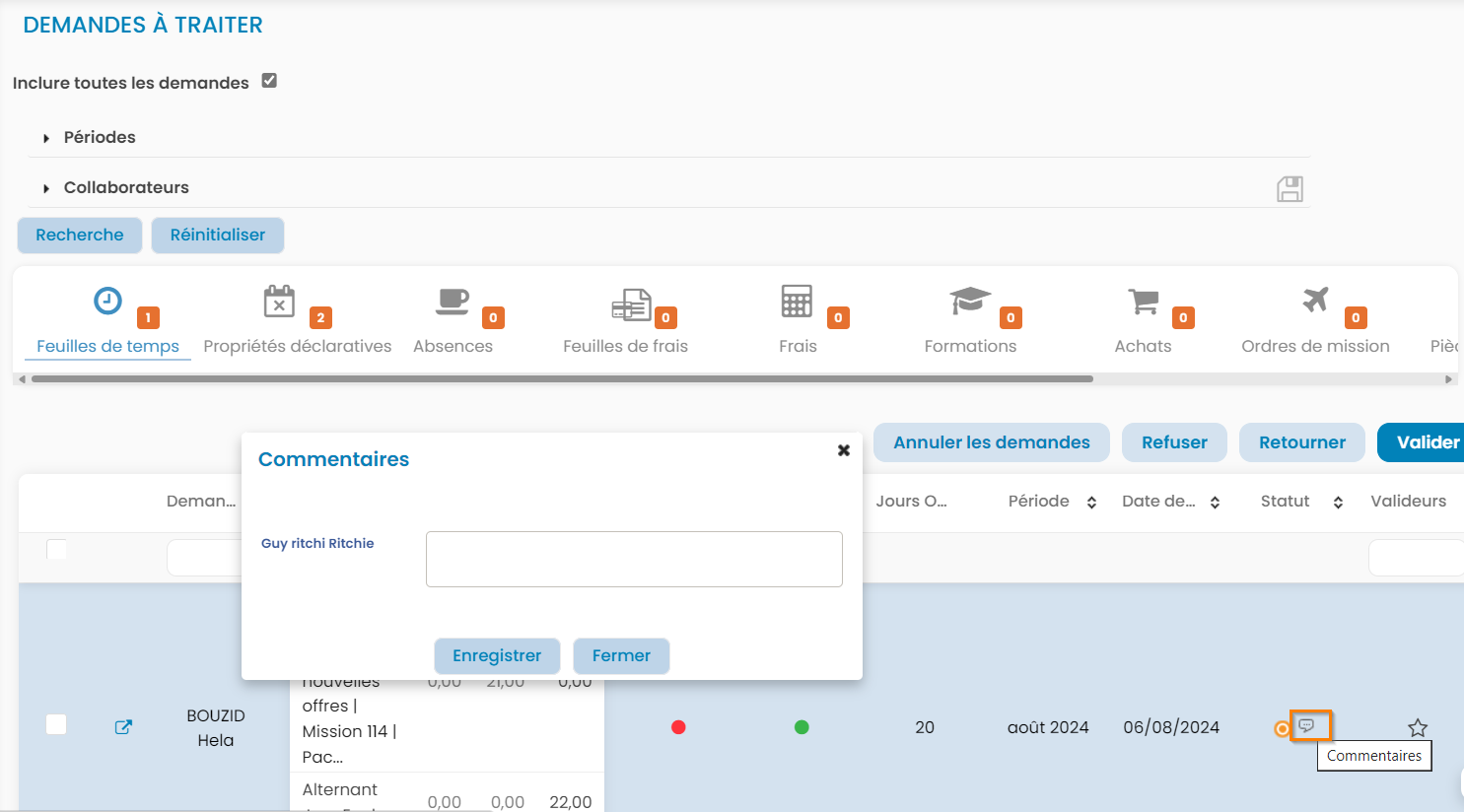Click the Formations graduation cap icon
The width and height of the screenshot is (1464, 812).
[x=969, y=302]
